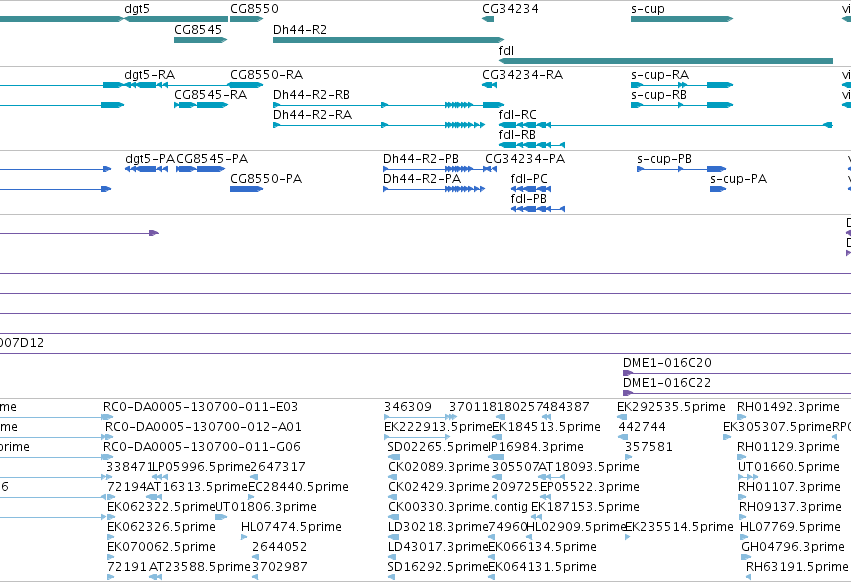
Task: Select the dgt5 gene feature
Action: point(176,19)
